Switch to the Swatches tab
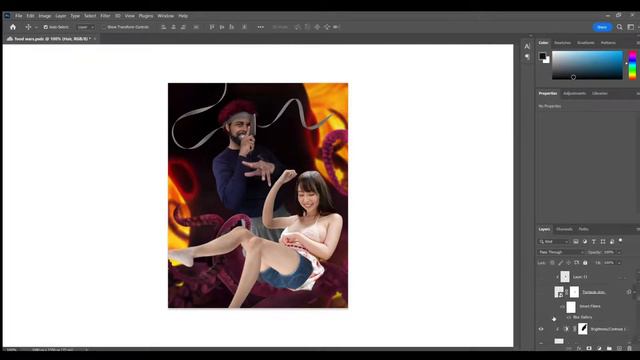Image resolution: width=640 pixels, height=360 pixels. click(x=562, y=43)
